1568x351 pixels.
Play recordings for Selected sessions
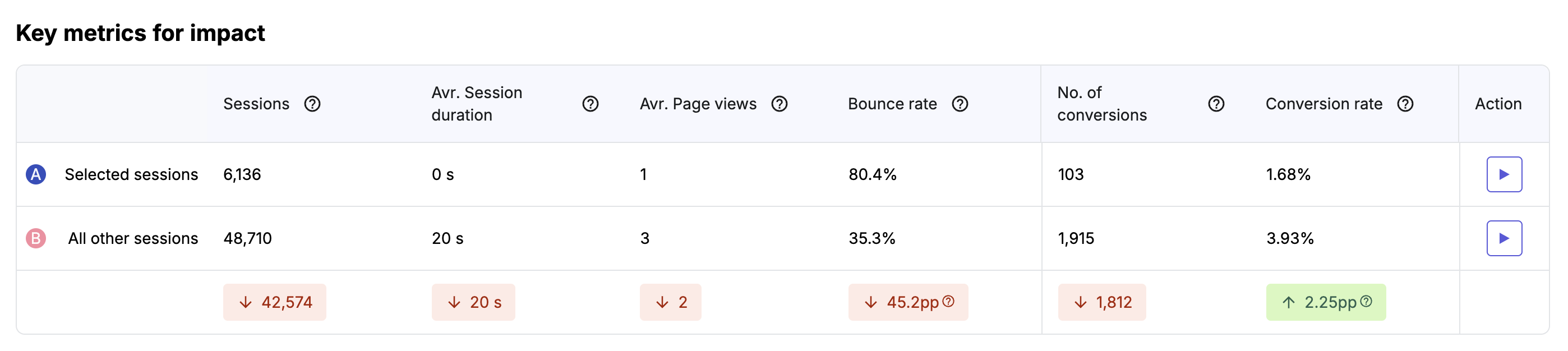click(1504, 174)
